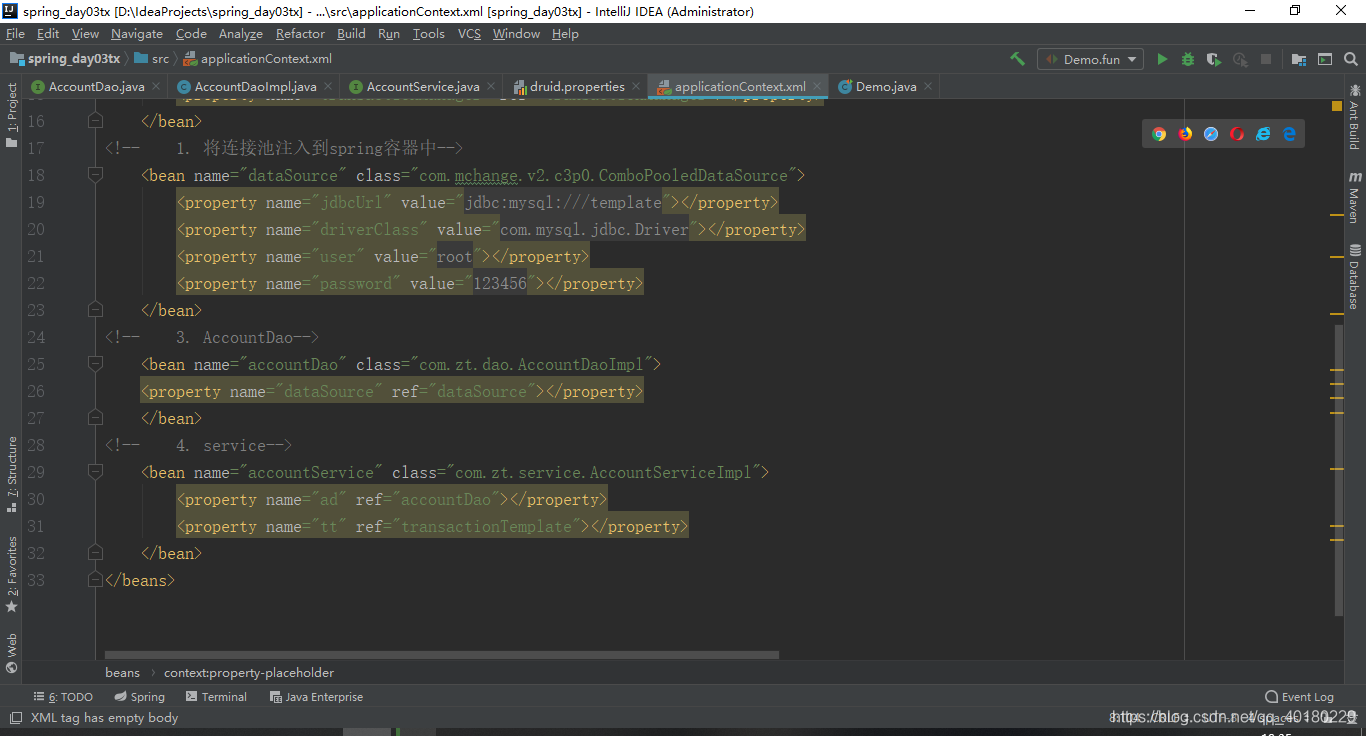Viewport: 1366px width, 736px height.
Task: Close the applicationContext.xml tab
Action: pos(817,86)
